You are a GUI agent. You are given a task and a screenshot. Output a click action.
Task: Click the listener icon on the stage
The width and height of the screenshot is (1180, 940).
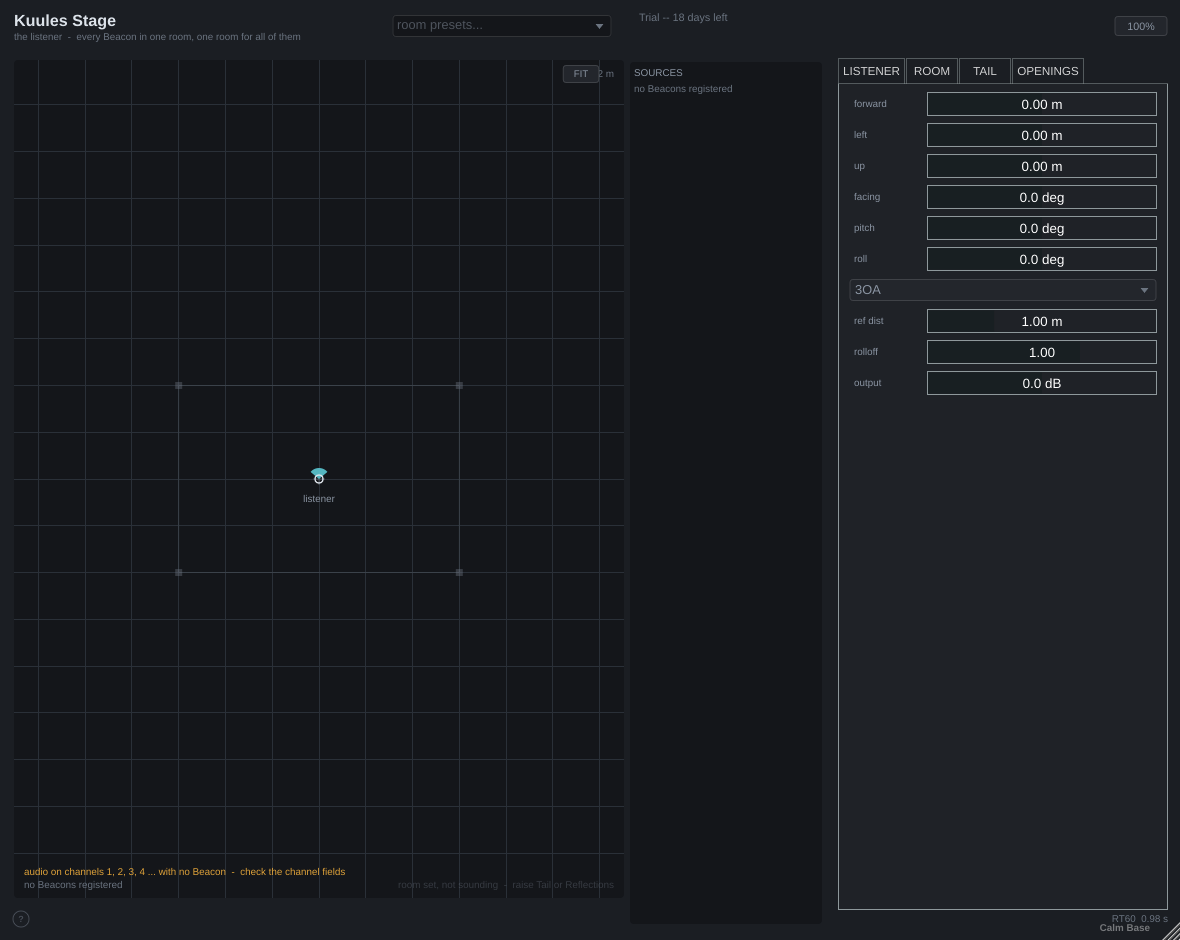click(x=319, y=476)
